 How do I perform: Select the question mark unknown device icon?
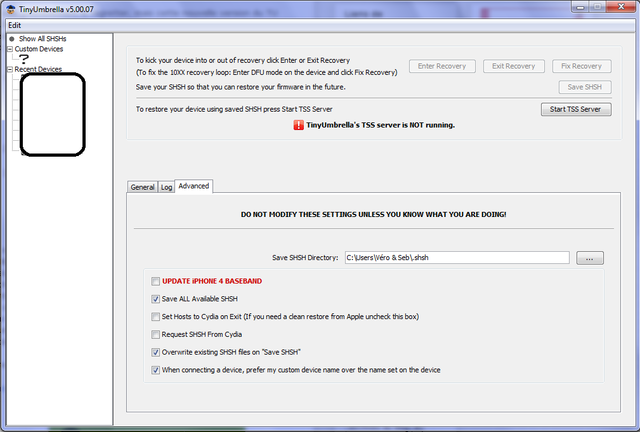point(25,59)
